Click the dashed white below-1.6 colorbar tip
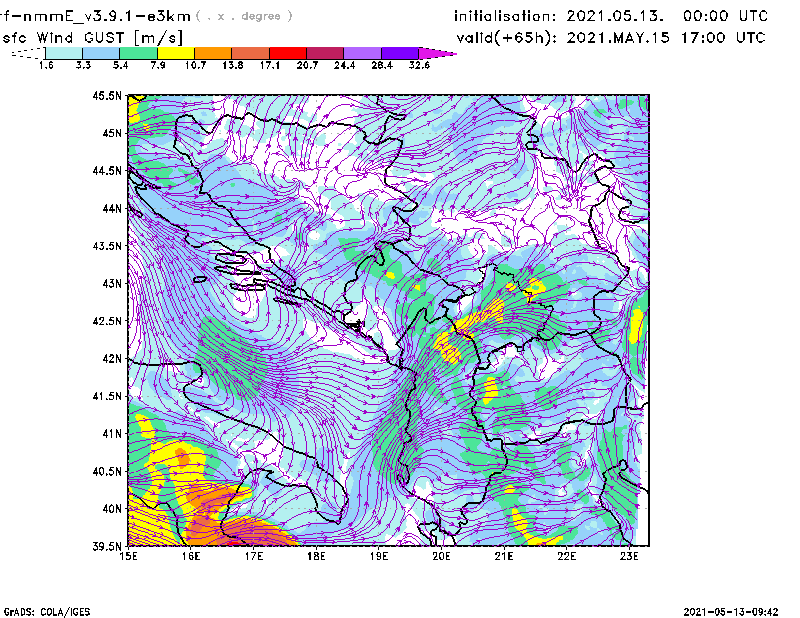Image resolution: width=800 pixels, height=618 pixels. coord(28,53)
